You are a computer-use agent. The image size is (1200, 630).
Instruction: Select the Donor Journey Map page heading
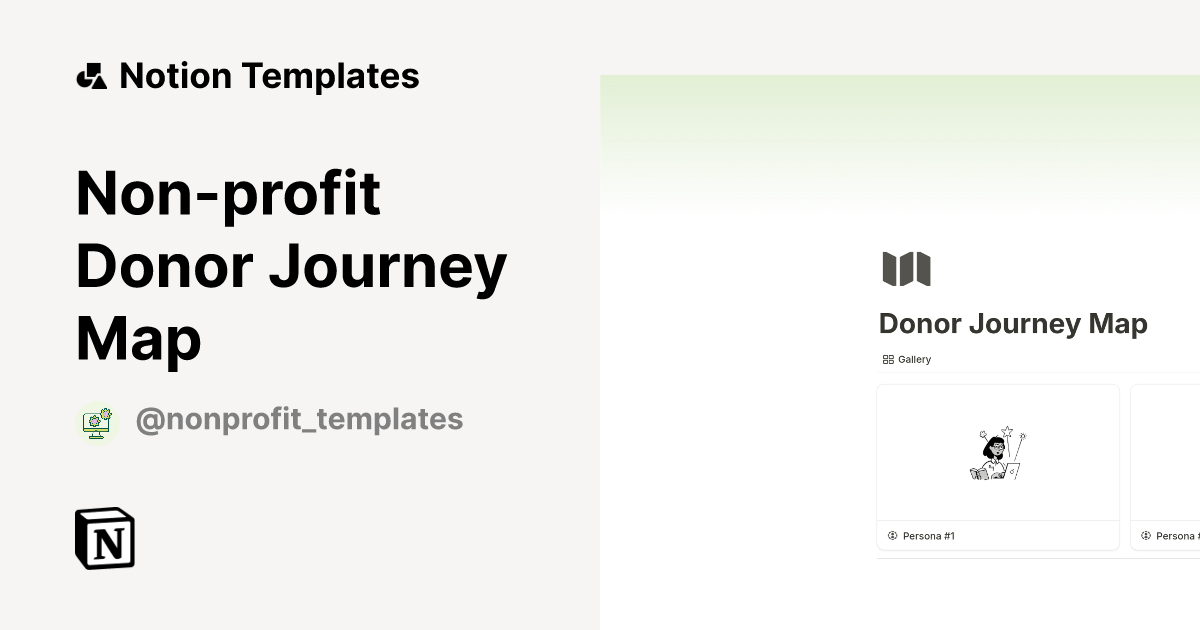[x=1012, y=324]
